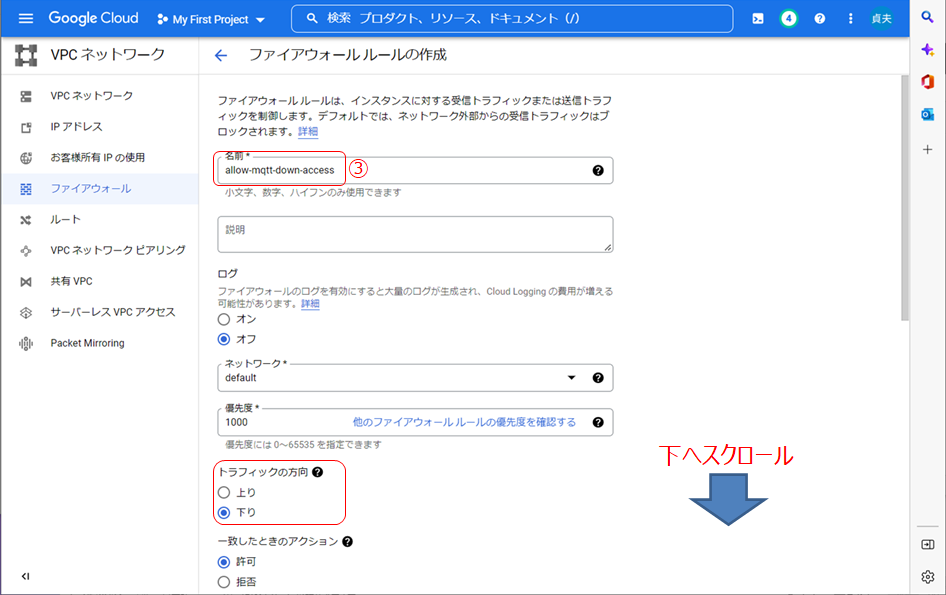The height and width of the screenshot is (595, 946).
Task: Go to ルート in sidebar
Action: [66, 219]
